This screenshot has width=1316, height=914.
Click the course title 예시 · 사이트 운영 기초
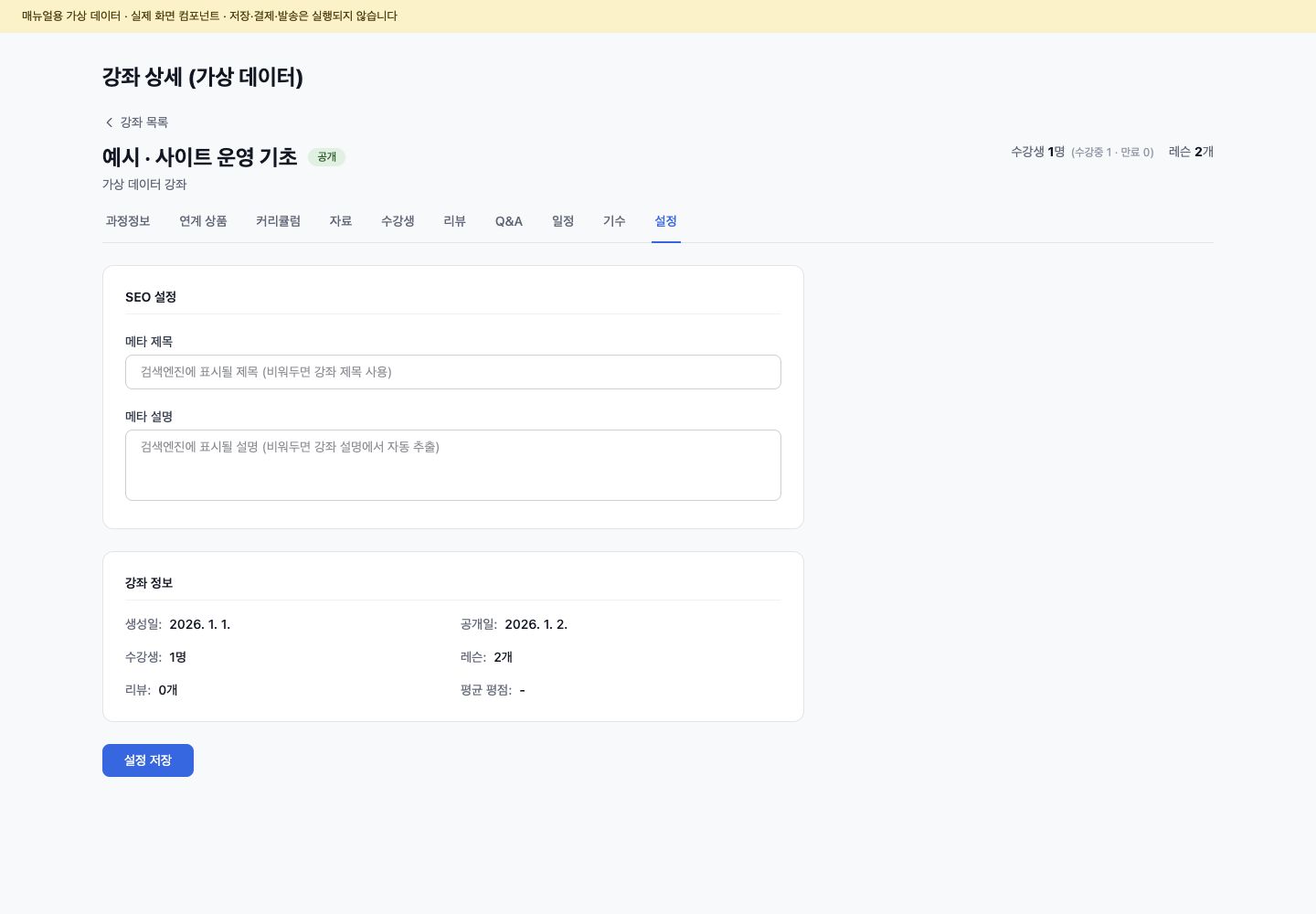(x=200, y=157)
